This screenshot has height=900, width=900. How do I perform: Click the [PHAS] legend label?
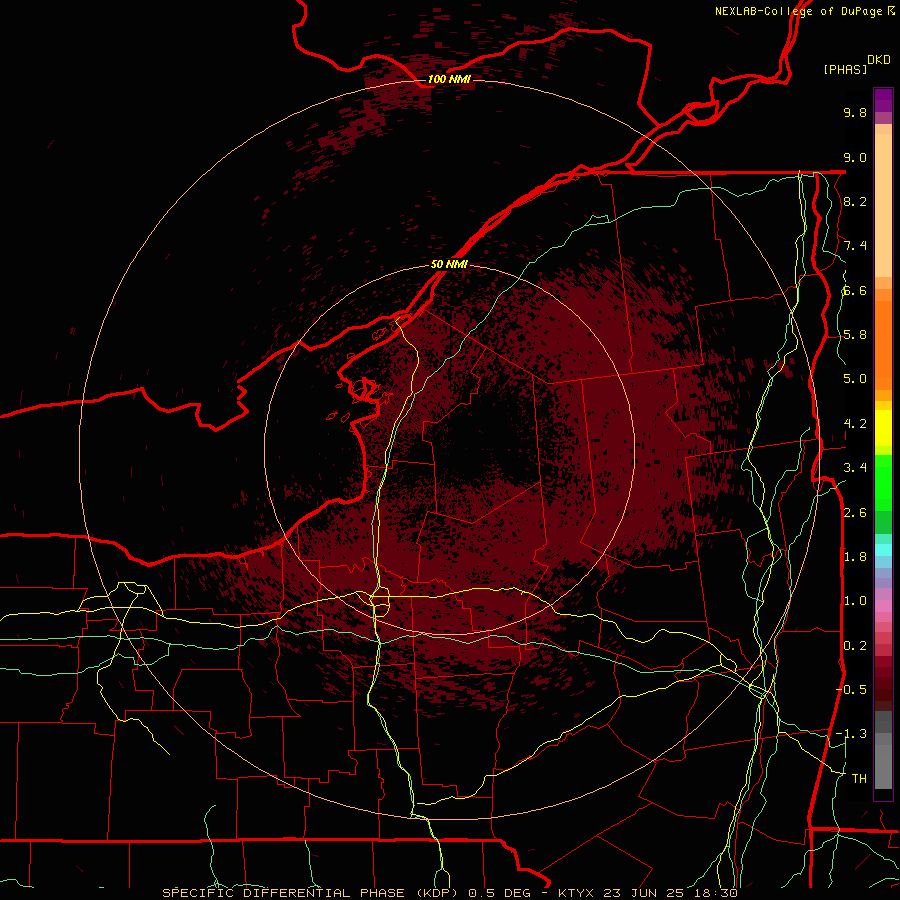pos(845,69)
